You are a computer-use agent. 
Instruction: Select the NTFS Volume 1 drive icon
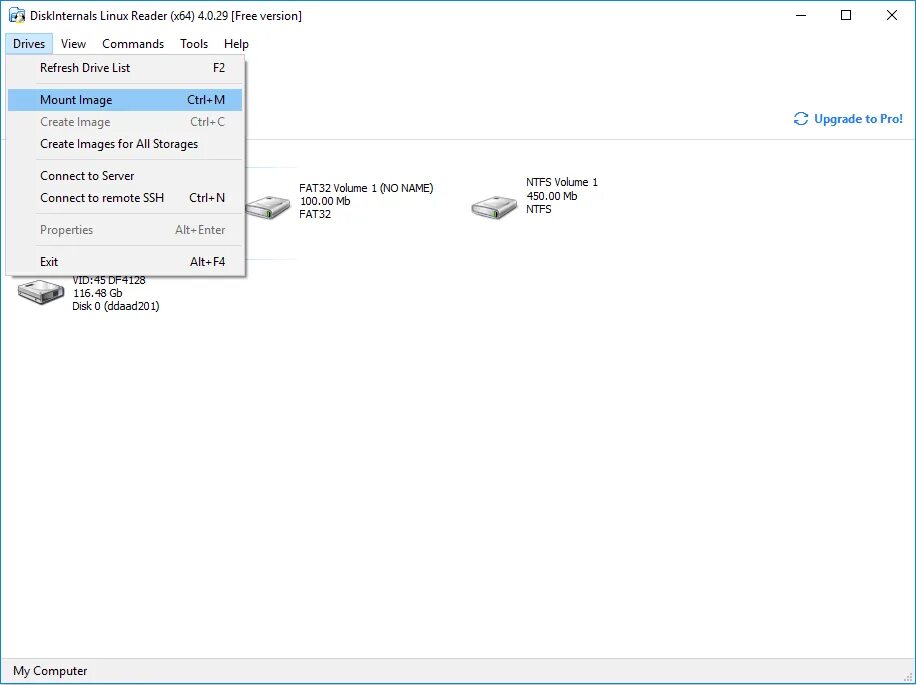tap(494, 207)
